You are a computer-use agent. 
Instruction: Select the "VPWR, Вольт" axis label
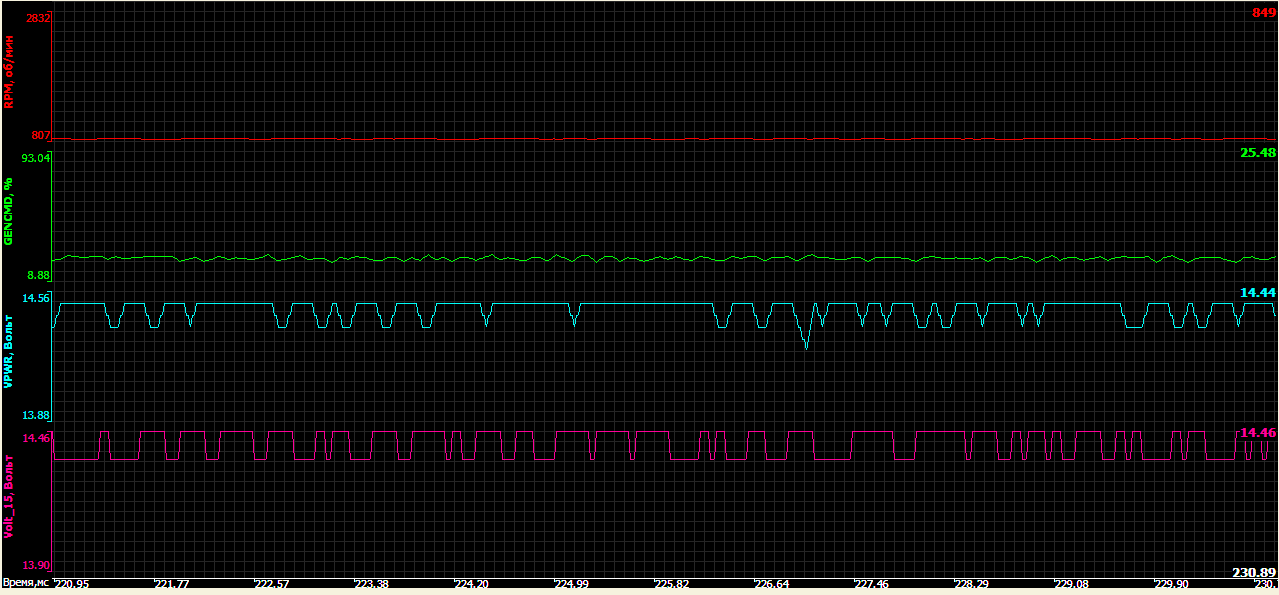tap(8, 354)
